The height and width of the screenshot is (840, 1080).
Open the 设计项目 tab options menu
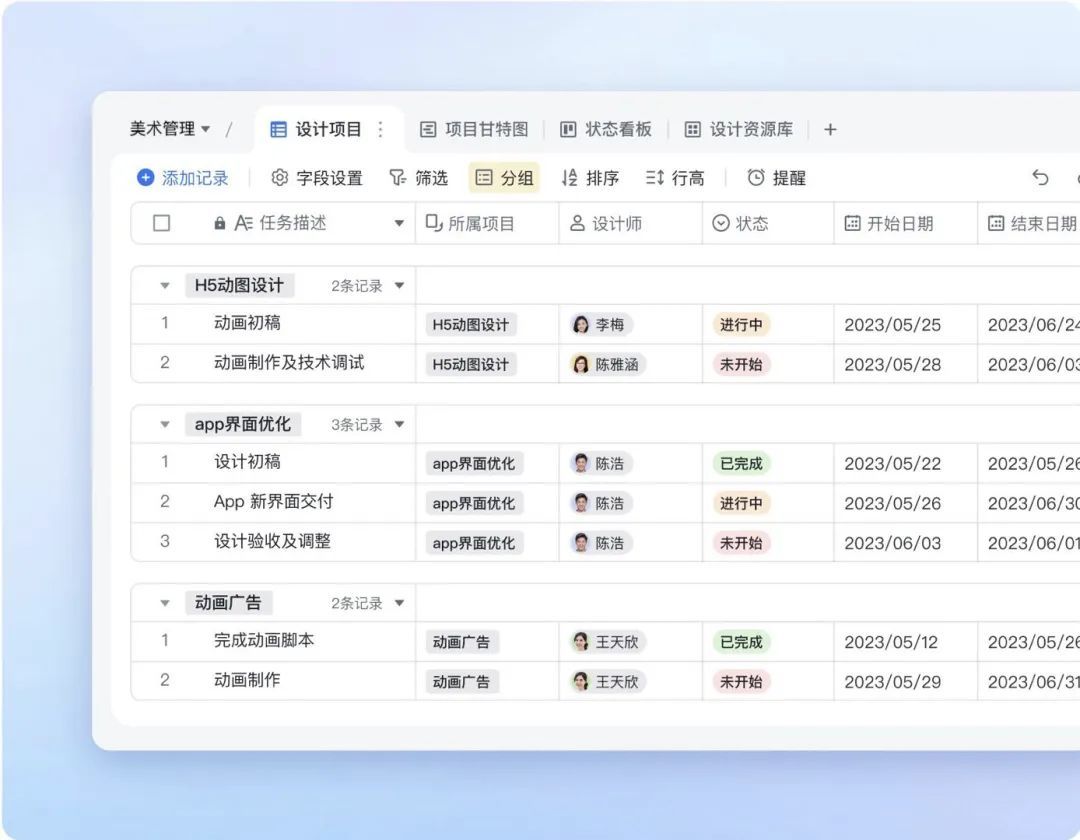380,129
